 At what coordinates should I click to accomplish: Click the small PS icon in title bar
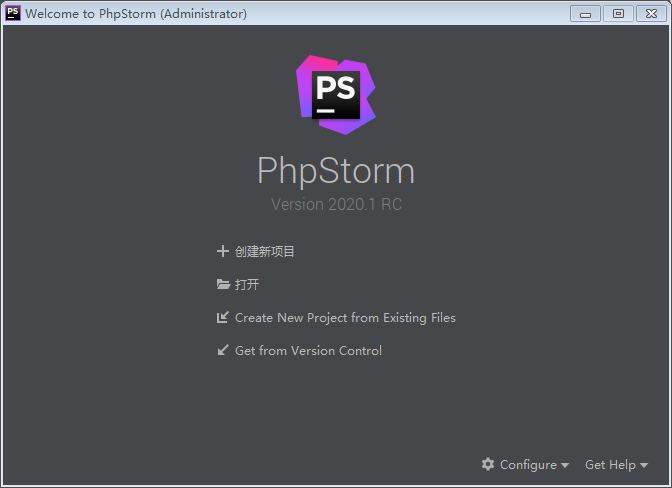pyautogui.click(x=13, y=13)
